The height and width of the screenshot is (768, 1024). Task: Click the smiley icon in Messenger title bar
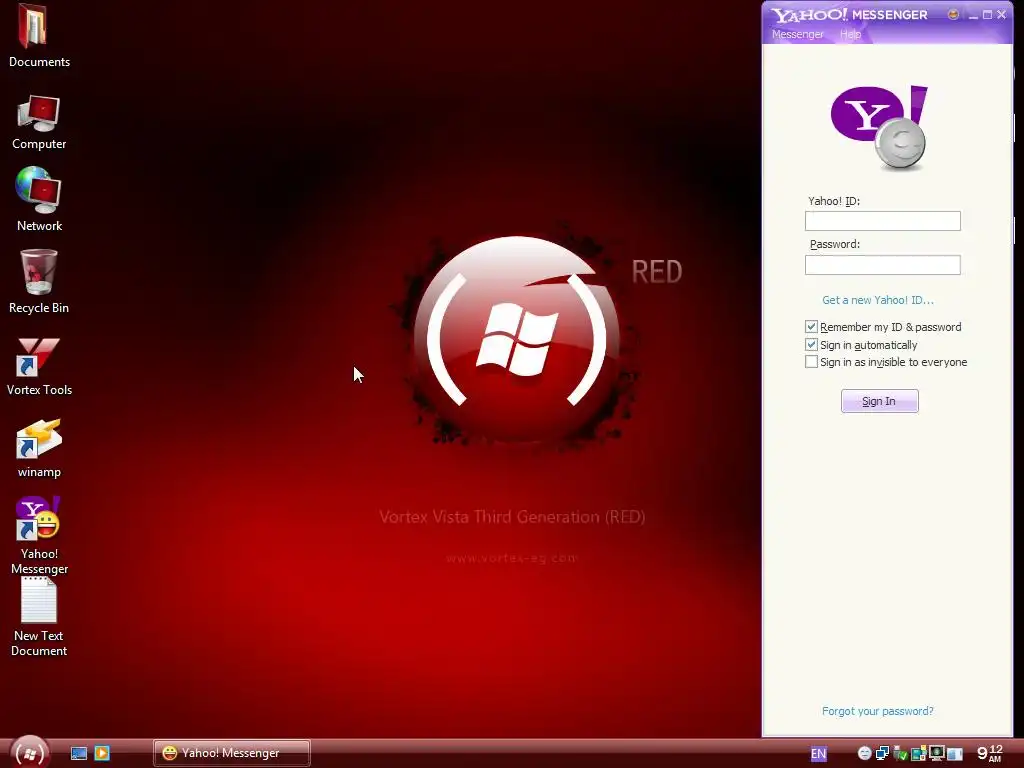point(953,14)
